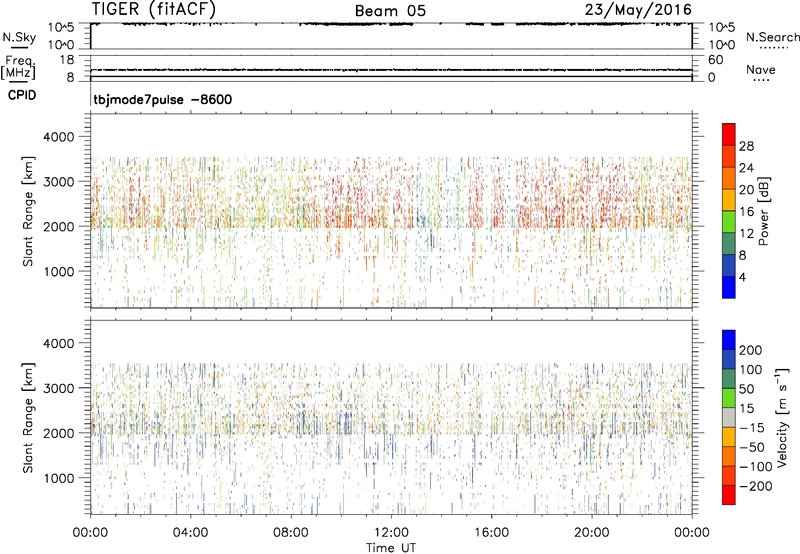Click the bright blue bottom segment of Power colorbar
This screenshot has width=800, height=554.
pyautogui.click(x=729, y=287)
